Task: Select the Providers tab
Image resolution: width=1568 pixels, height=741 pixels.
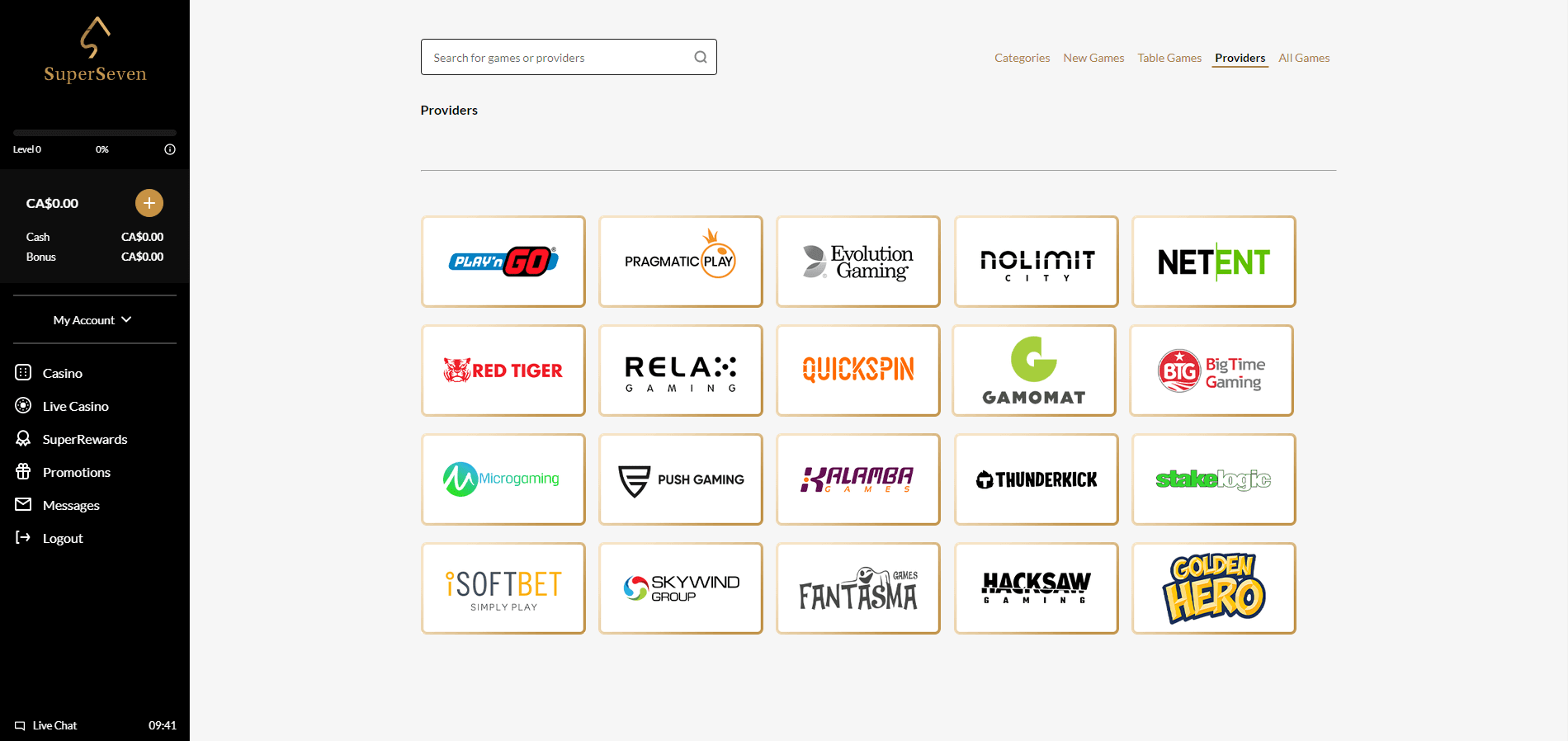Action: (x=1240, y=58)
